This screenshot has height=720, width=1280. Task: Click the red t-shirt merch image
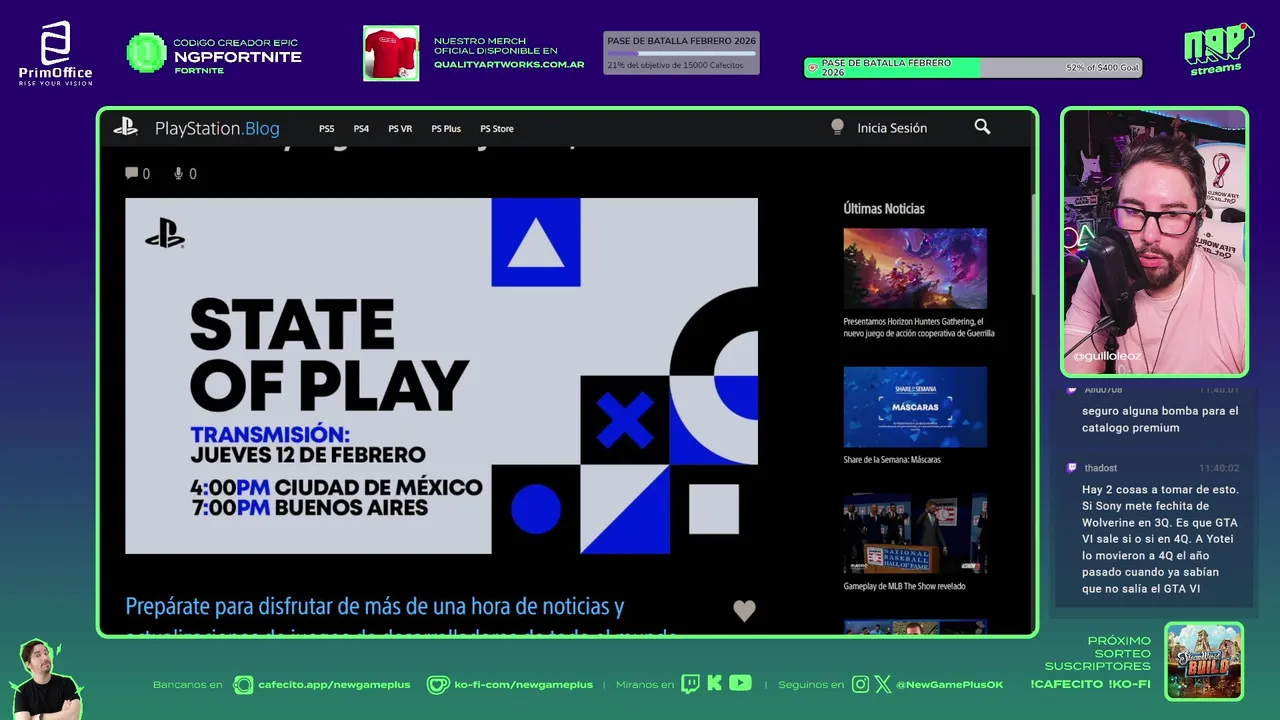click(x=391, y=53)
